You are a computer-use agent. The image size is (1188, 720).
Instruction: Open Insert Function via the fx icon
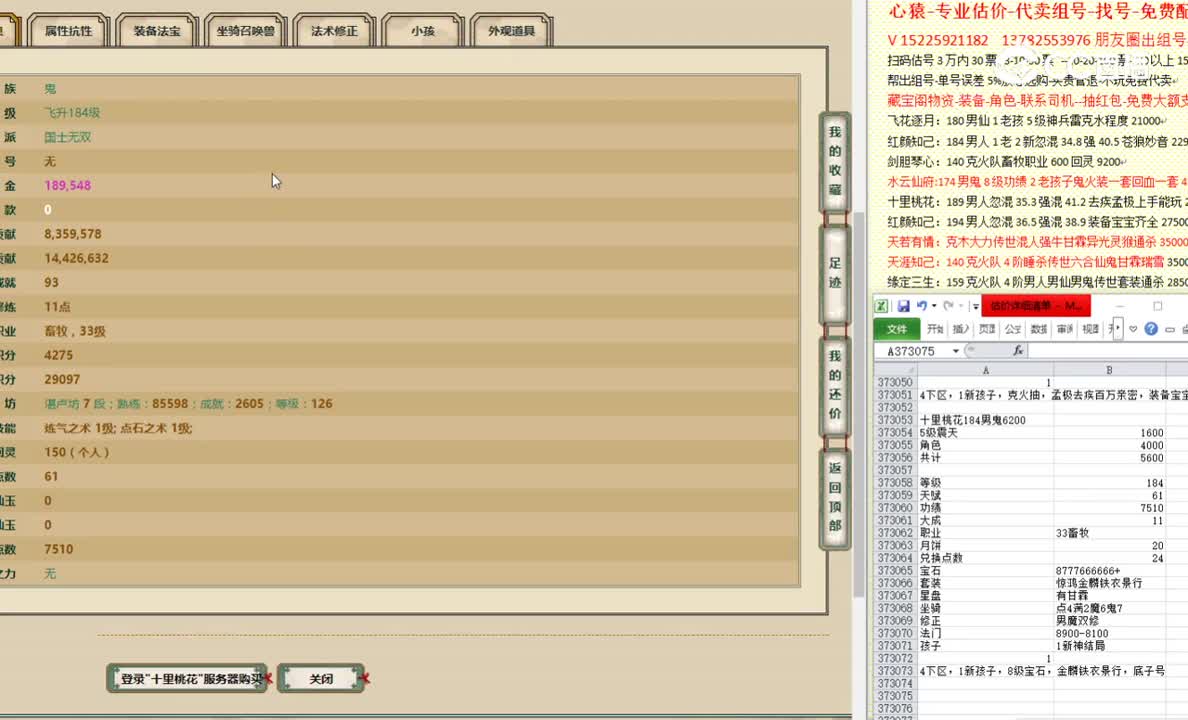coord(1019,350)
